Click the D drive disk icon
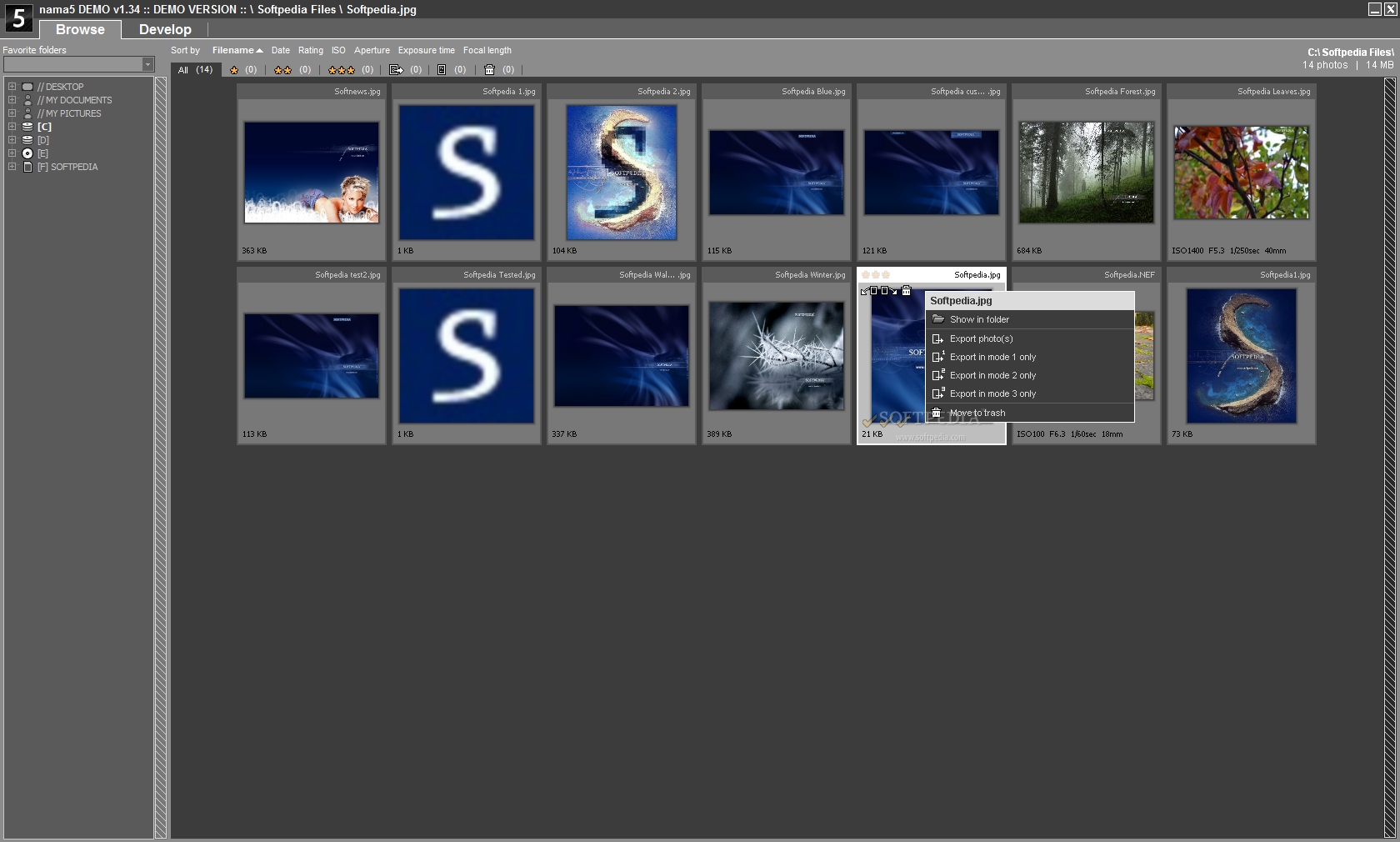1400x842 pixels. coord(27,140)
